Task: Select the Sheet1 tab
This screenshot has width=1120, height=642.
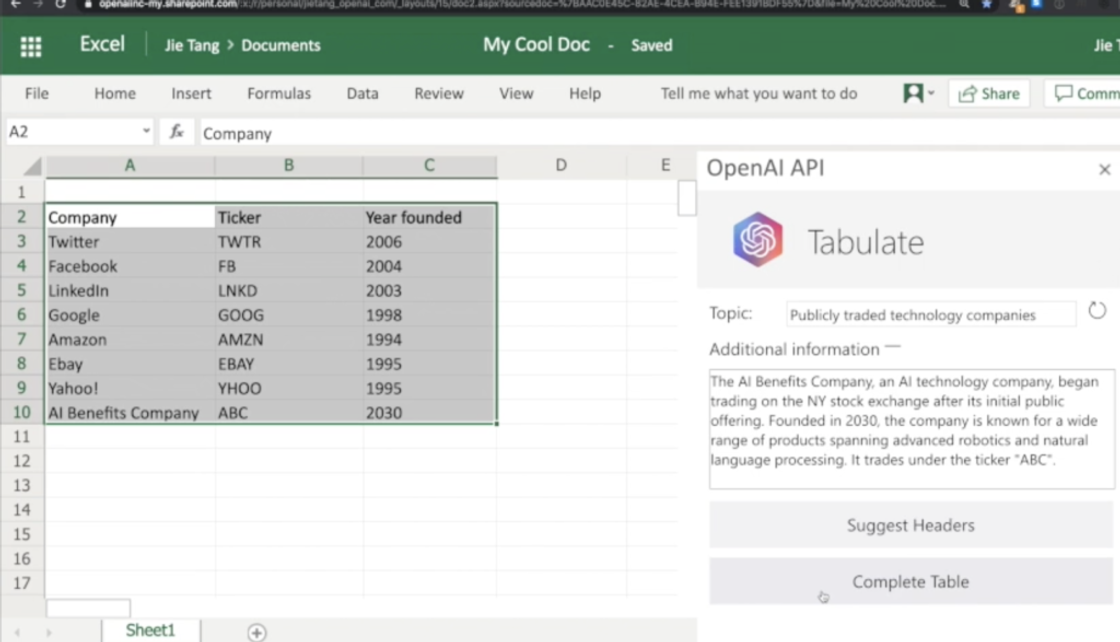Action: [150, 630]
